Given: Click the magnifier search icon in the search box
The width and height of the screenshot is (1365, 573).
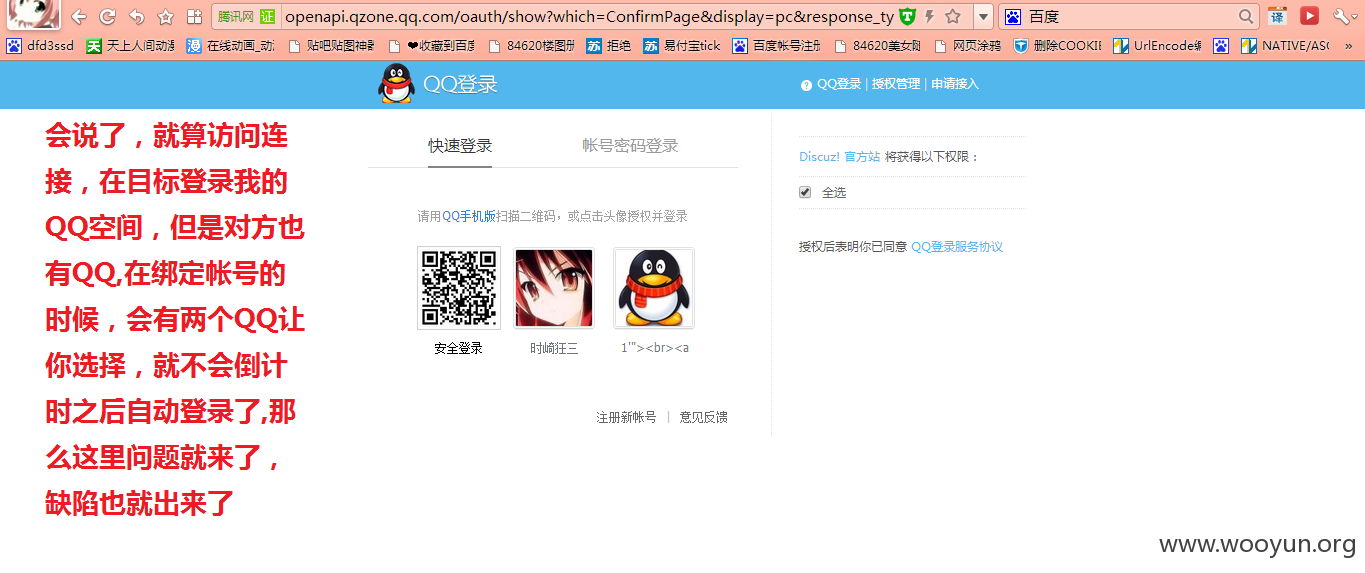Looking at the screenshot, I should pos(1246,17).
